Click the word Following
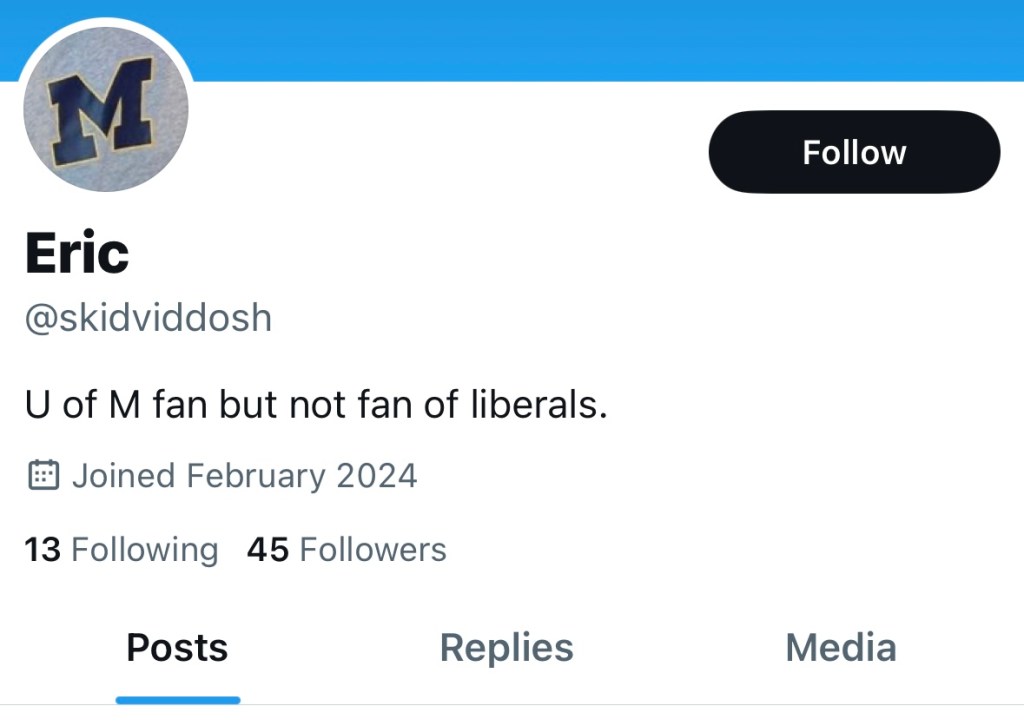 click(145, 549)
